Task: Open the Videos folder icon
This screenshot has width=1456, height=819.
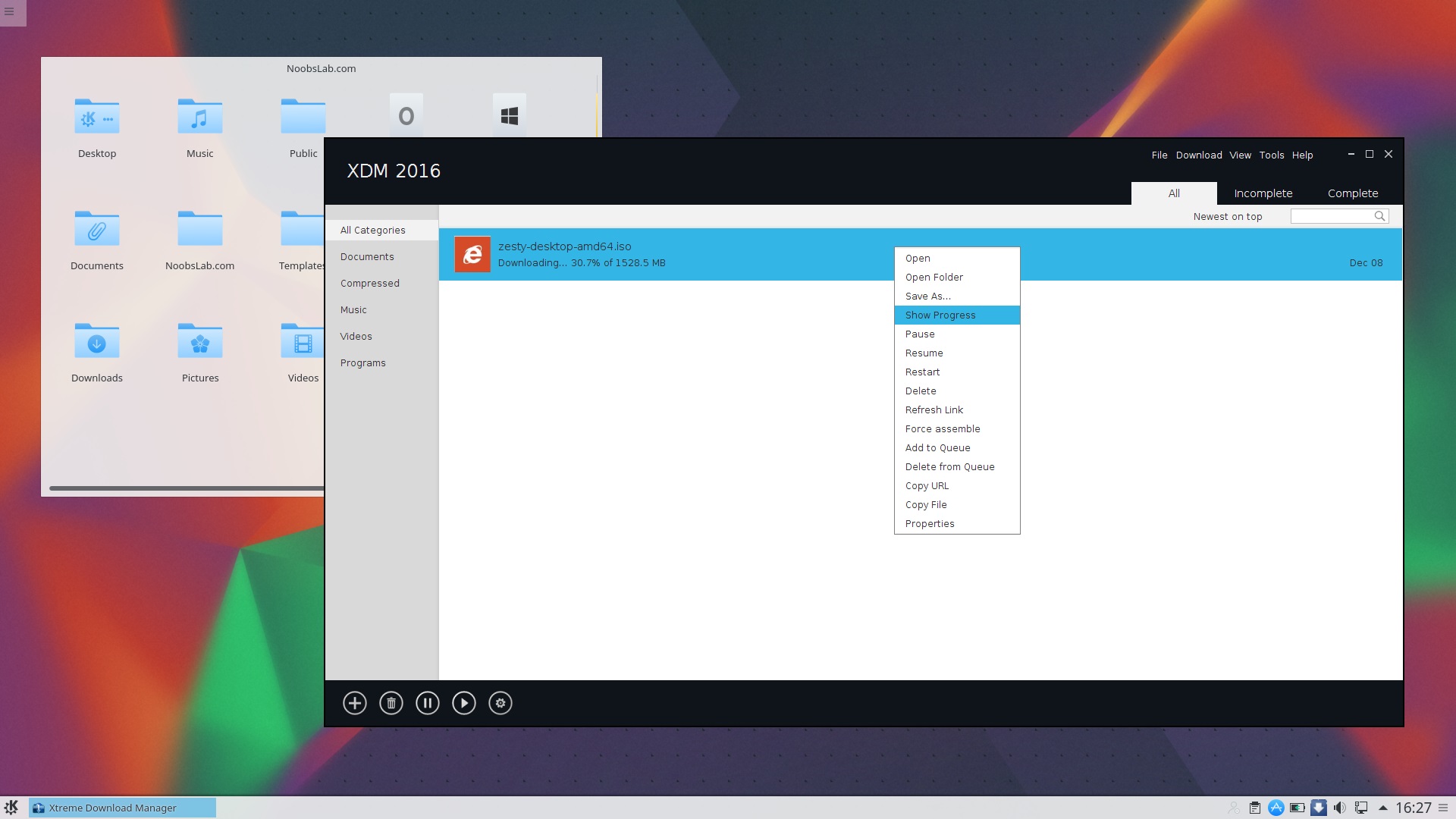Action: 303,341
